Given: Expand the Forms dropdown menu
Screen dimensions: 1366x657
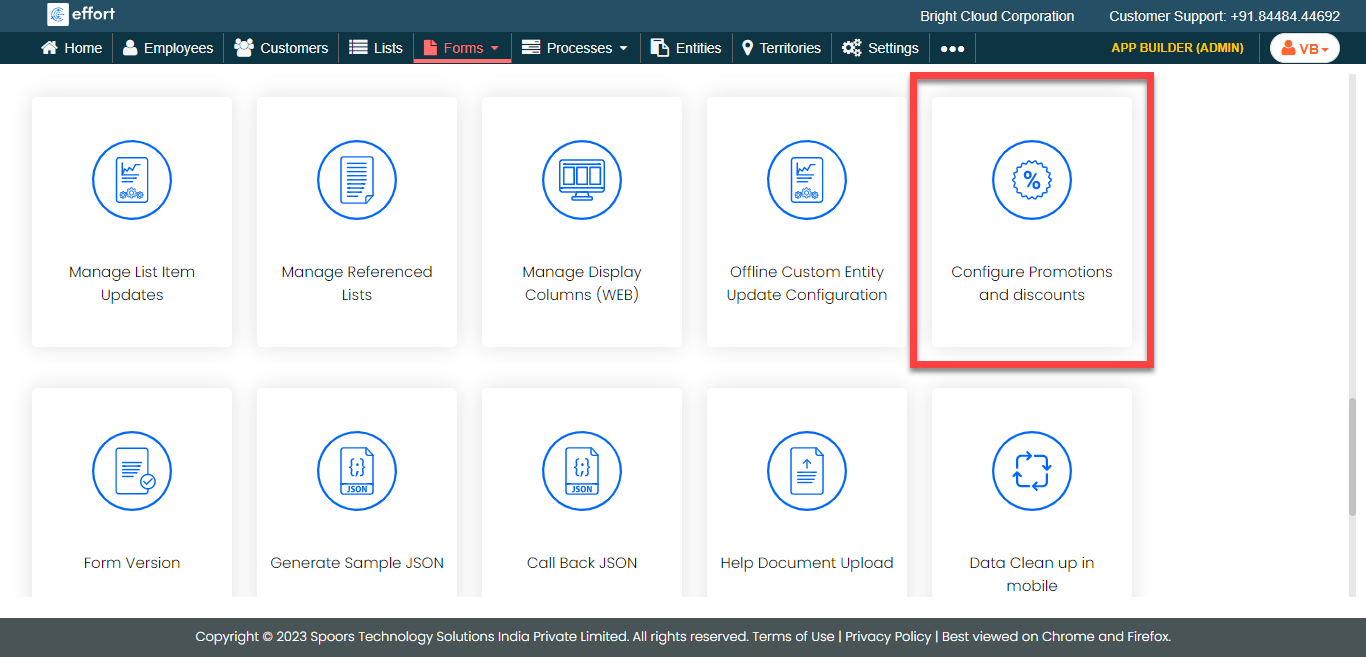Looking at the screenshot, I should 462,48.
